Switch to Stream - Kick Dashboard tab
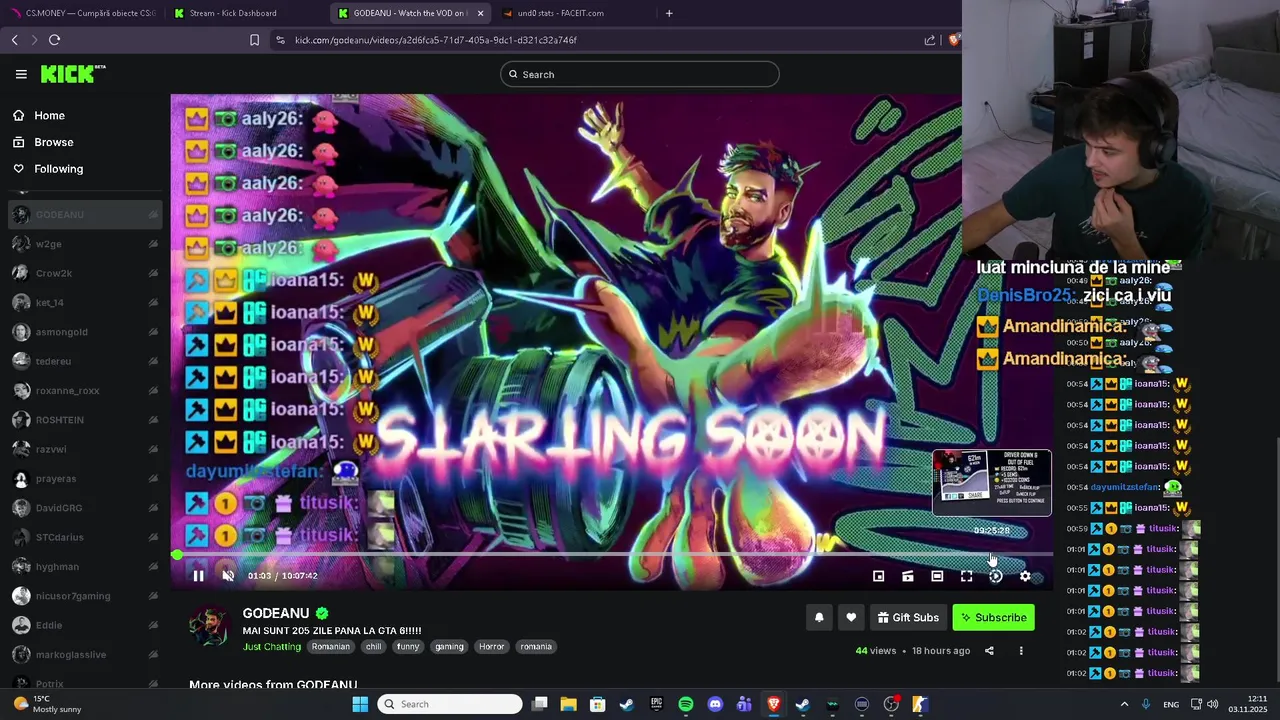The width and height of the screenshot is (1280, 720). pyautogui.click(x=245, y=13)
